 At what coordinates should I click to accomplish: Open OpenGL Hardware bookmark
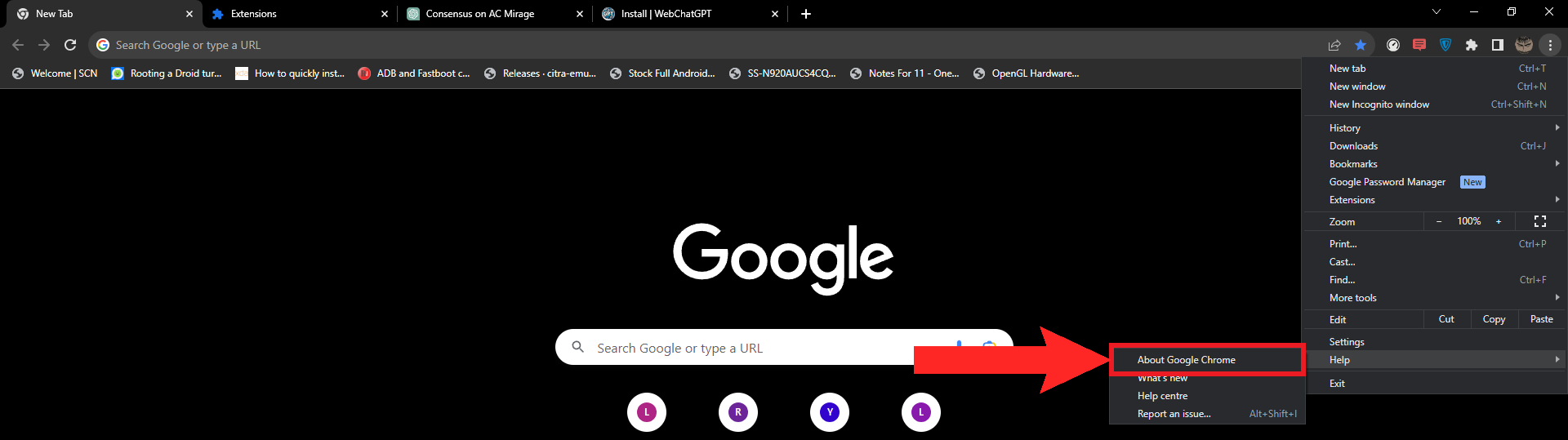click(1026, 73)
